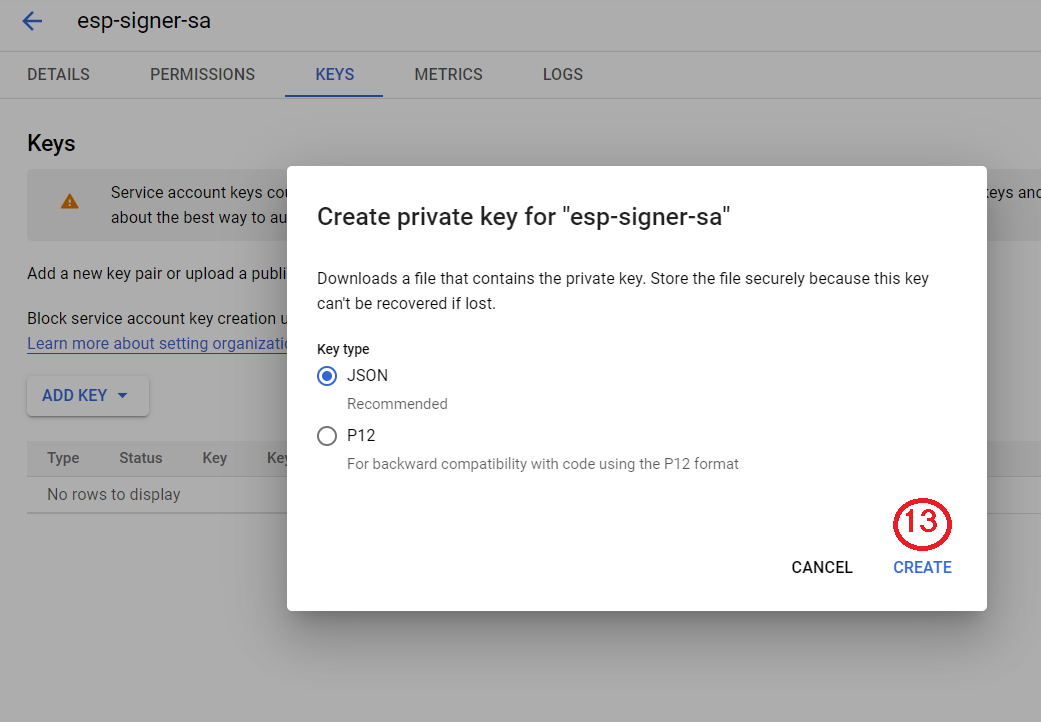
Task: Click the ADD KEY button label
Action: pyautogui.click(x=74, y=396)
